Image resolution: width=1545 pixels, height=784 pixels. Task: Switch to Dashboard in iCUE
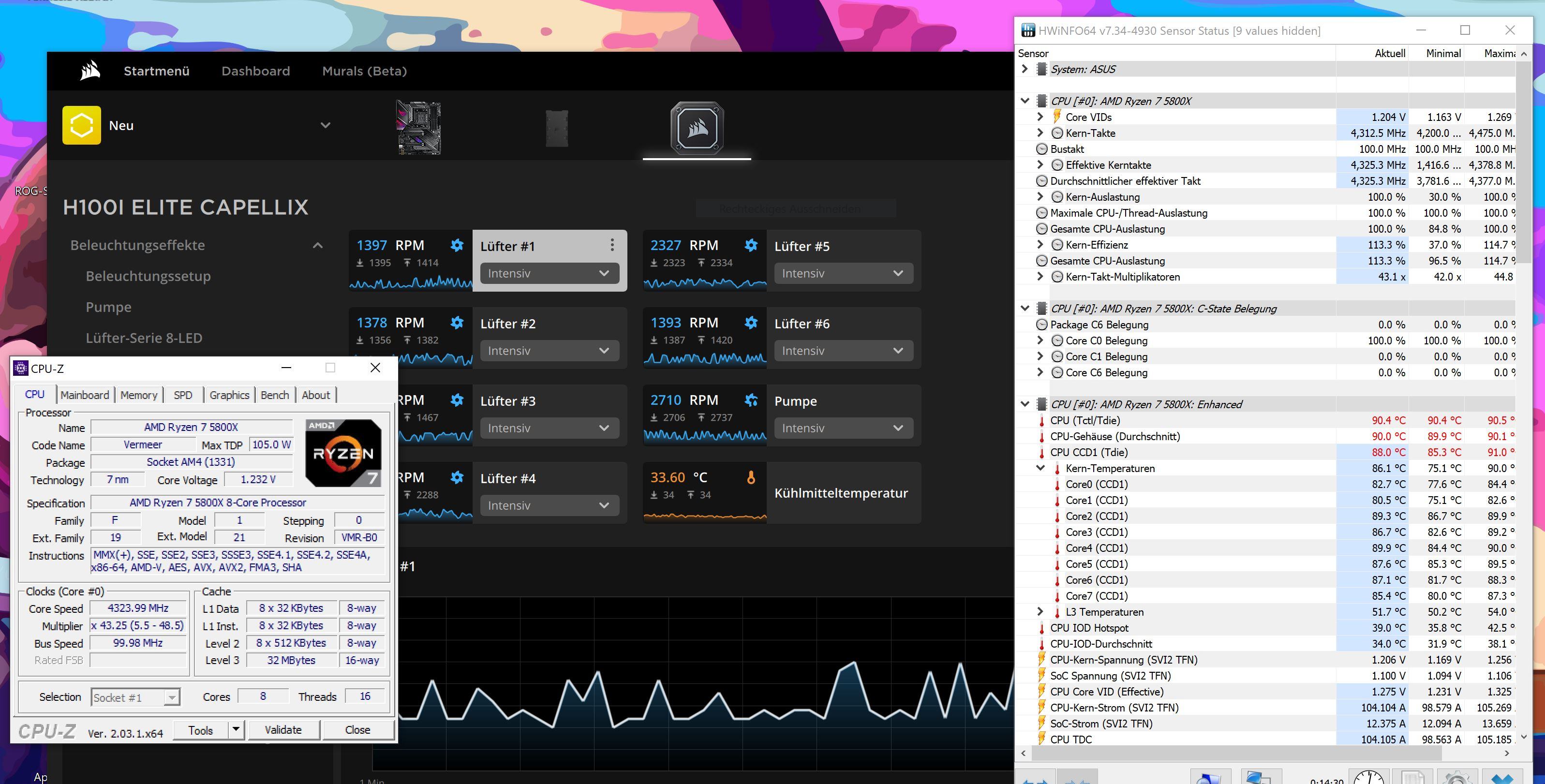(x=255, y=71)
